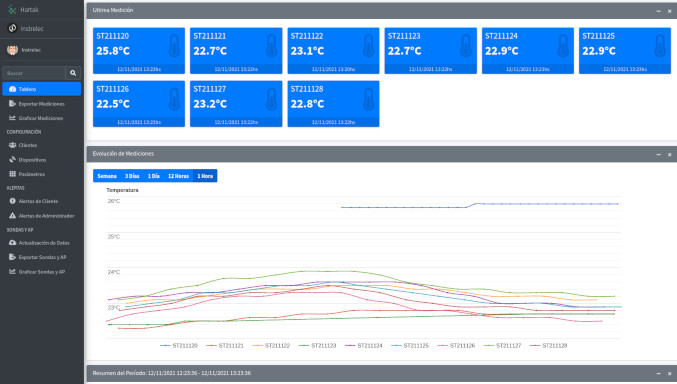
Task: Collapse the Última Medición panel
Action: [x=658, y=11]
